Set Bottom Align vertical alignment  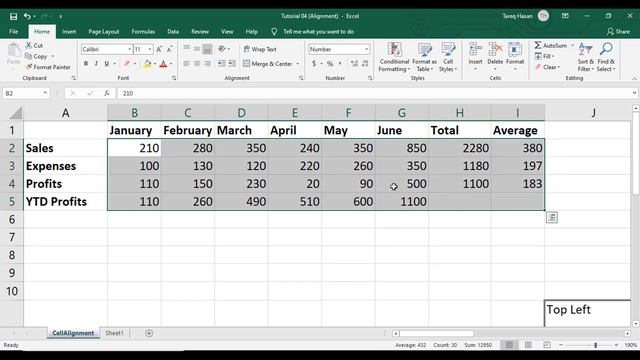pos(207,49)
